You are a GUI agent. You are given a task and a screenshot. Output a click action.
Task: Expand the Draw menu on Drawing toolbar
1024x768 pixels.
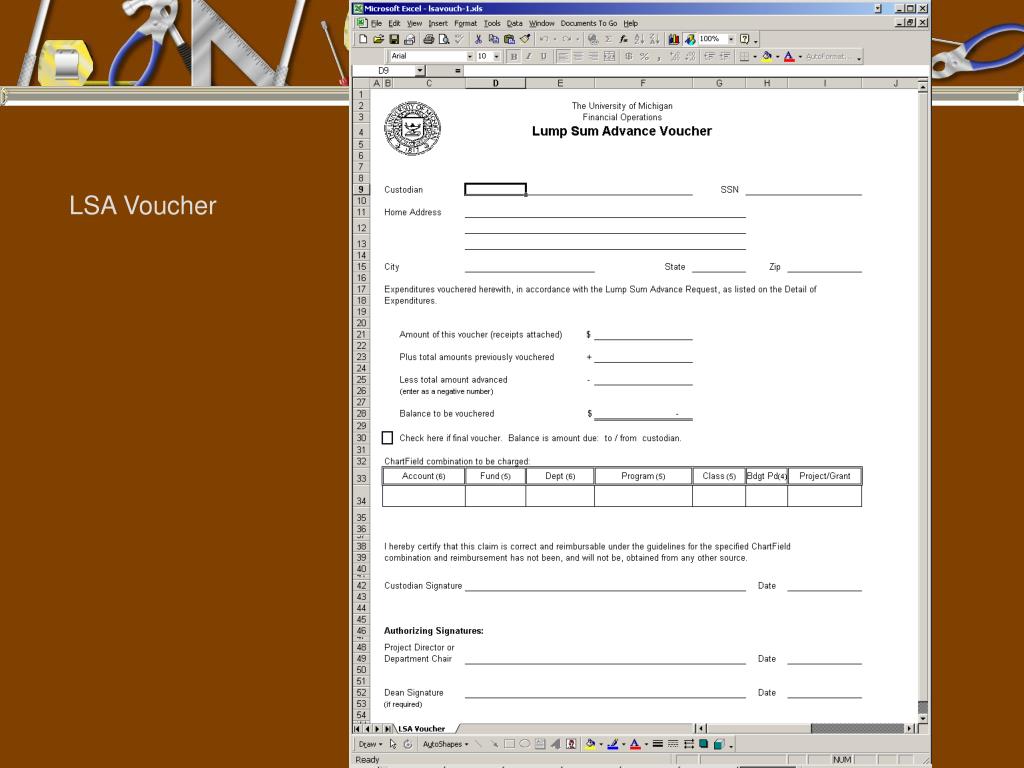pyautogui.click(x=370, y=744)
